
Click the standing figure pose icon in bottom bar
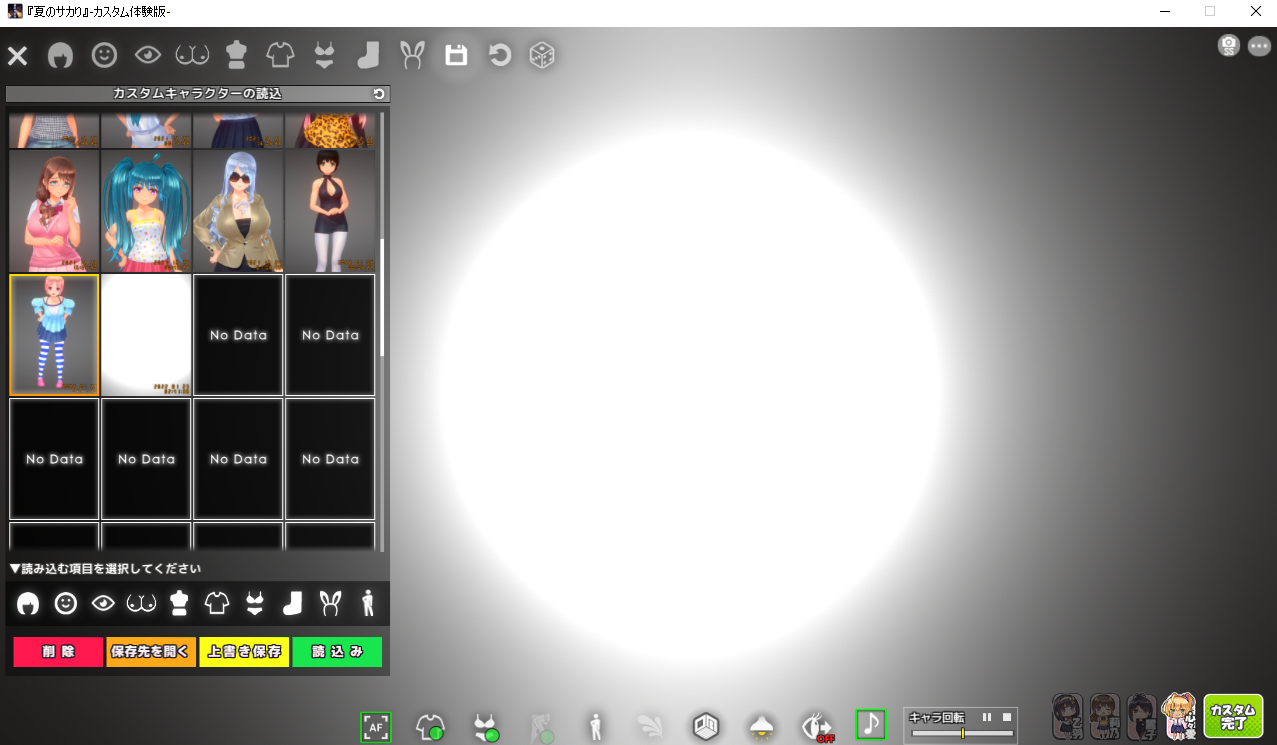[596, 727]
